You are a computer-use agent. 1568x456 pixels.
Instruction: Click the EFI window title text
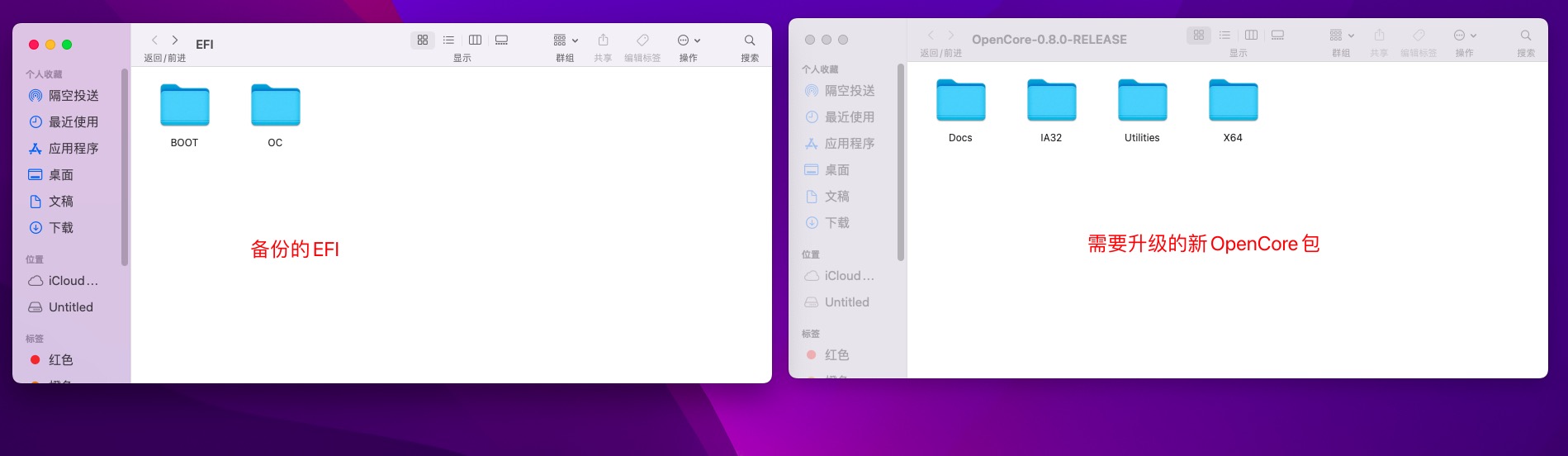[205, 45]
